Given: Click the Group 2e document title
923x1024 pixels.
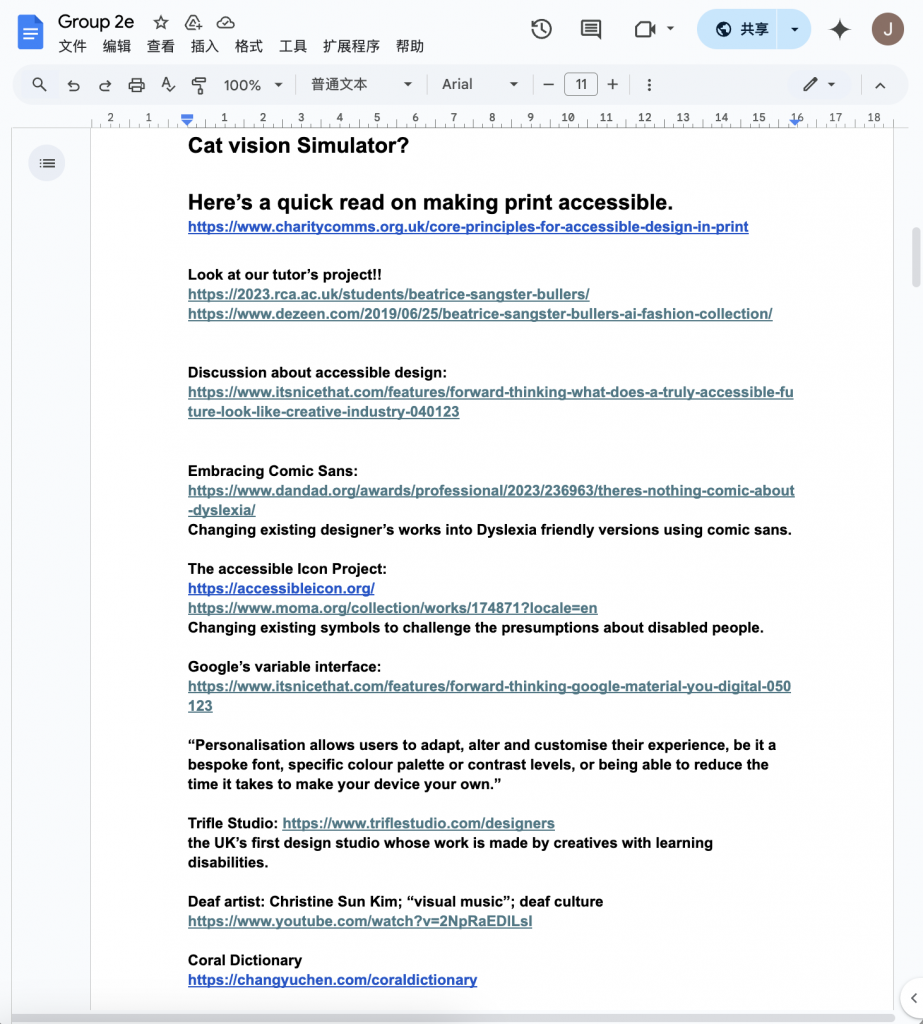Looking at the screenshot, I should coord(96,22).
